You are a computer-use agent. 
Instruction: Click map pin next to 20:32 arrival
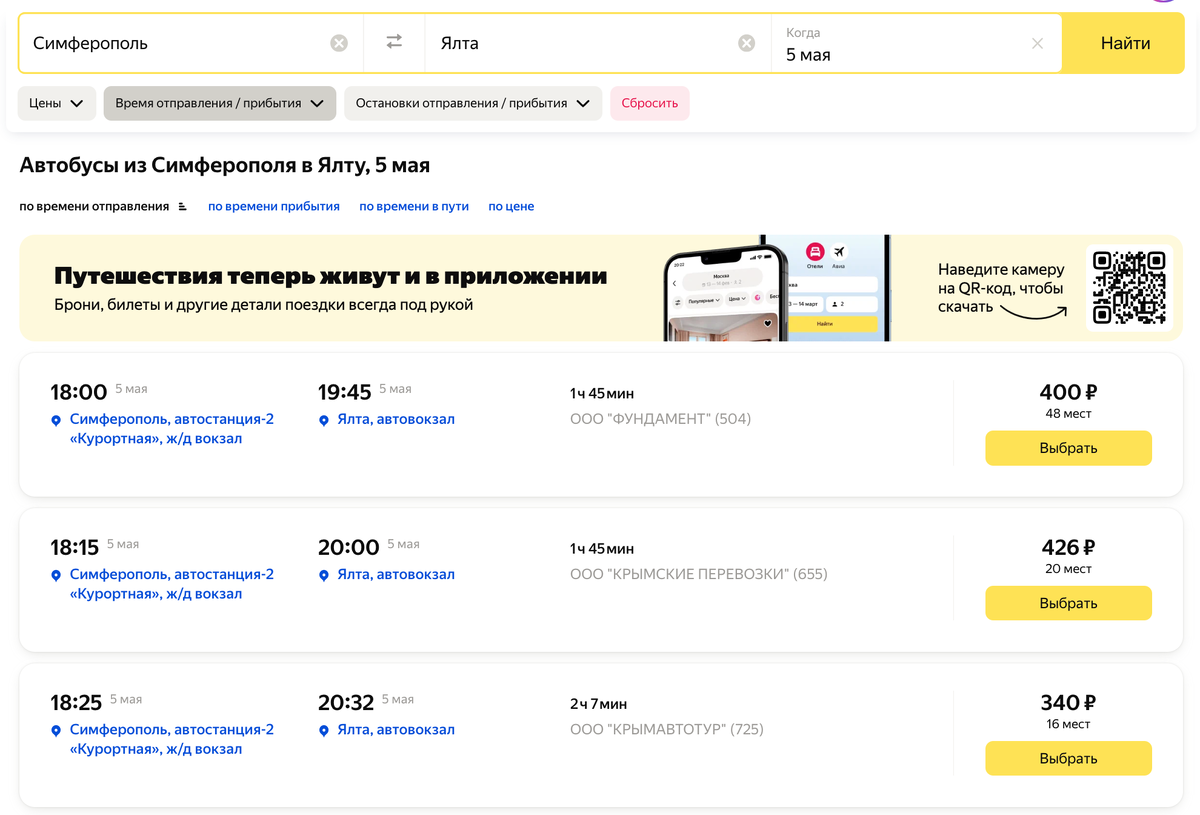324,731
